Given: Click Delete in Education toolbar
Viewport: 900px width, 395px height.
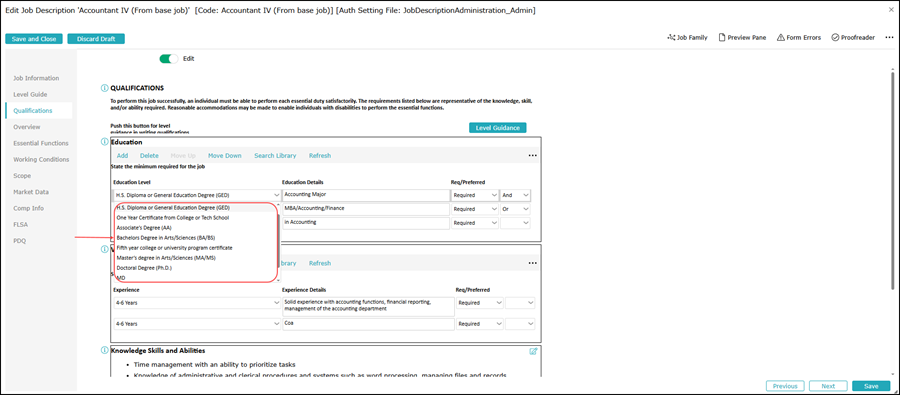Looking at the screenshot, I should (149, 156).
